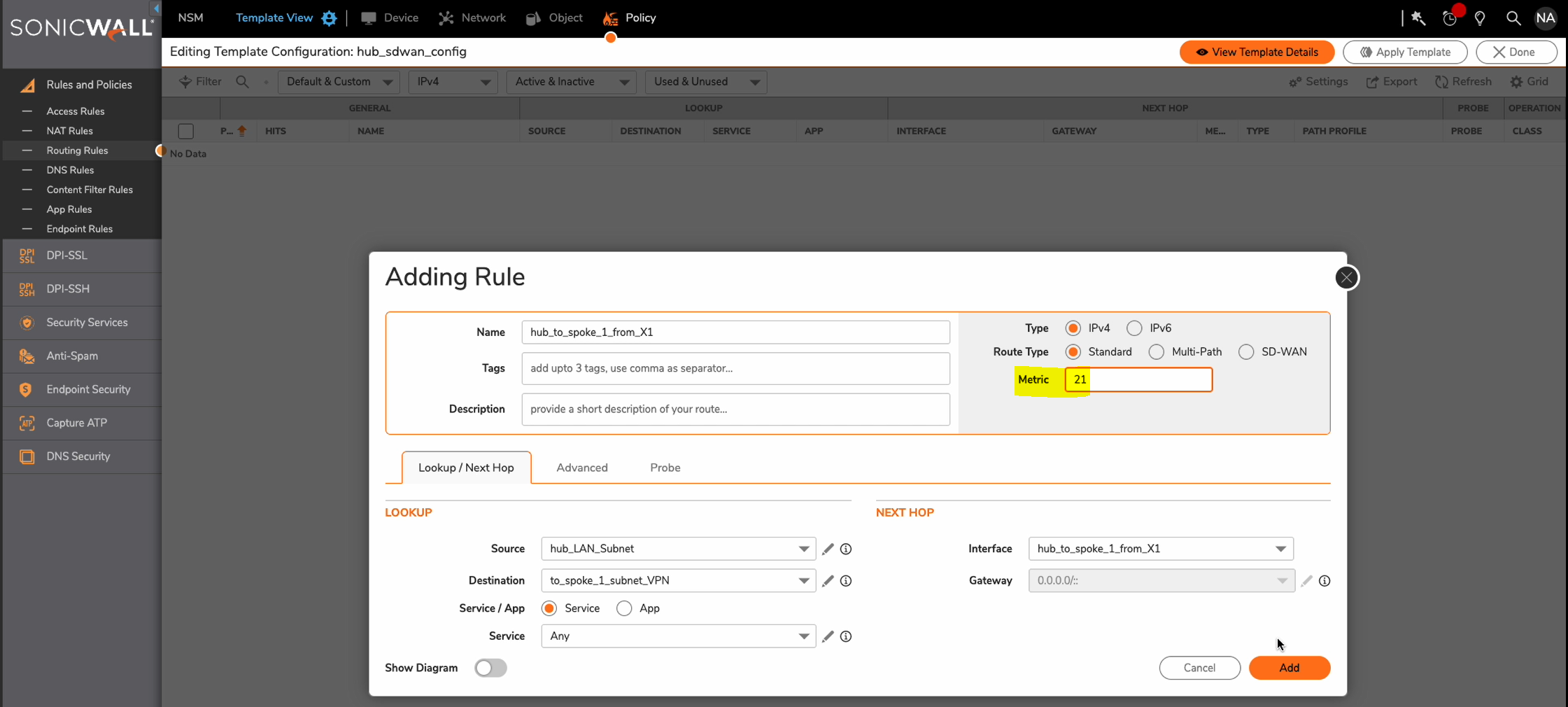
Task: Click the Export toolbar item
Action: [1392, 82]
